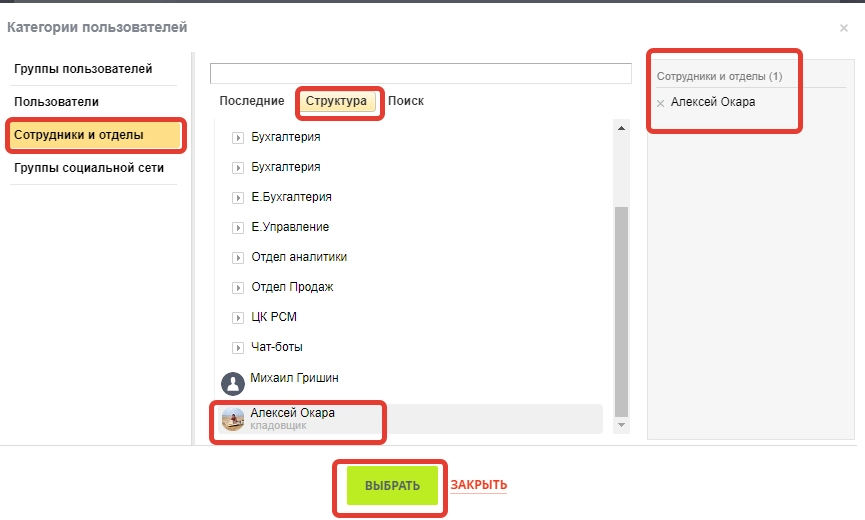Expand the Отдел Продаж department
The width and height of the screenshot is (865, 520).
pyautogui.click(x=238, y=287)
